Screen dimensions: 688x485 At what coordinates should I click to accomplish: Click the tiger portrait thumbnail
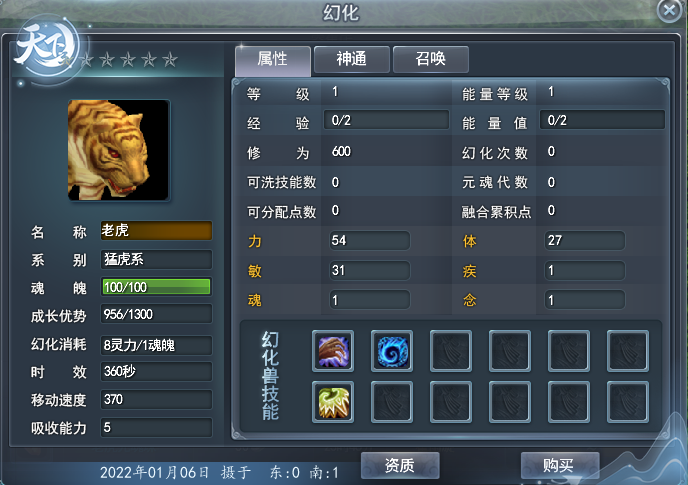118,150
